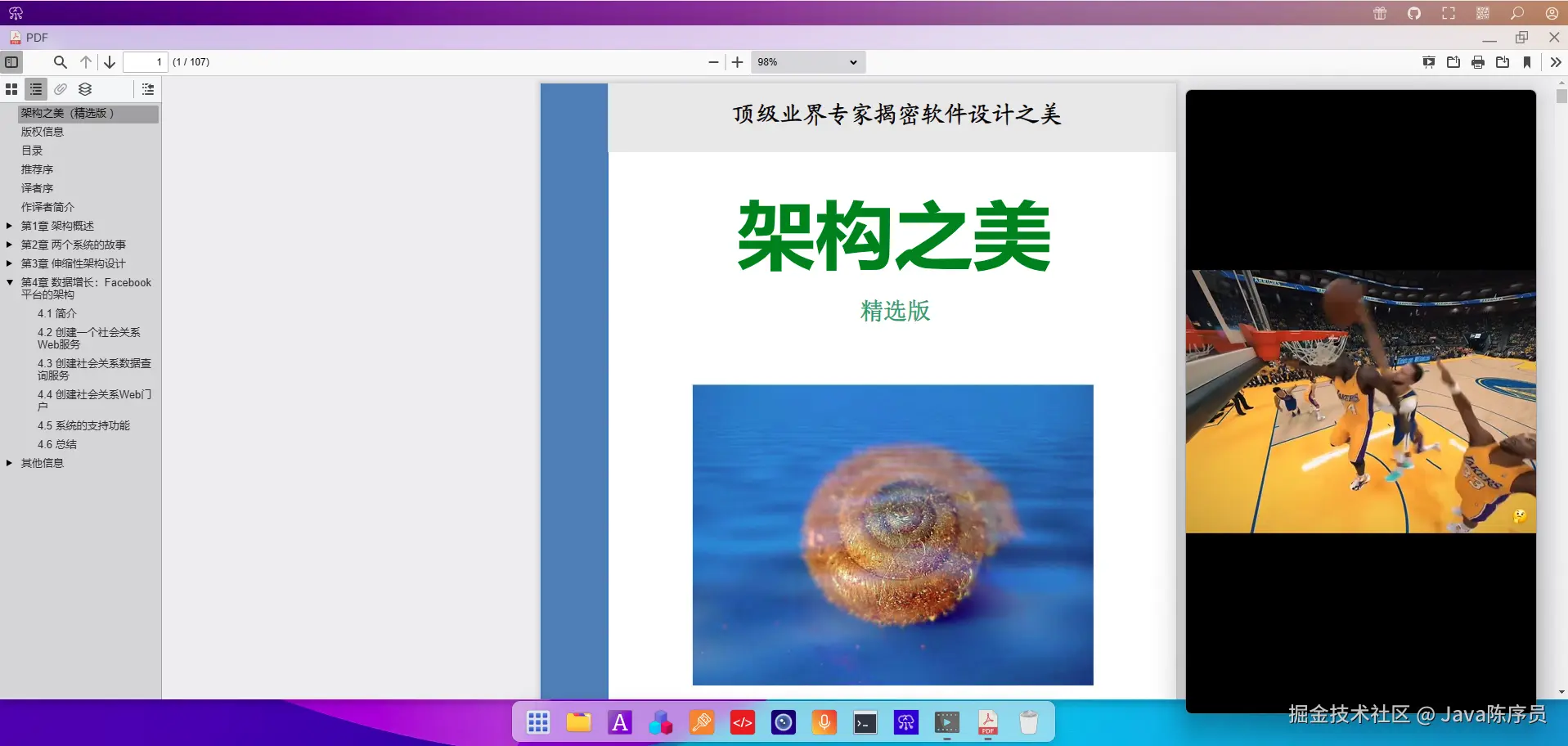The width and height of the screenshot is (1568, 746).
Task: Toggle fullscreen from the top bar
Action: 1449,13
